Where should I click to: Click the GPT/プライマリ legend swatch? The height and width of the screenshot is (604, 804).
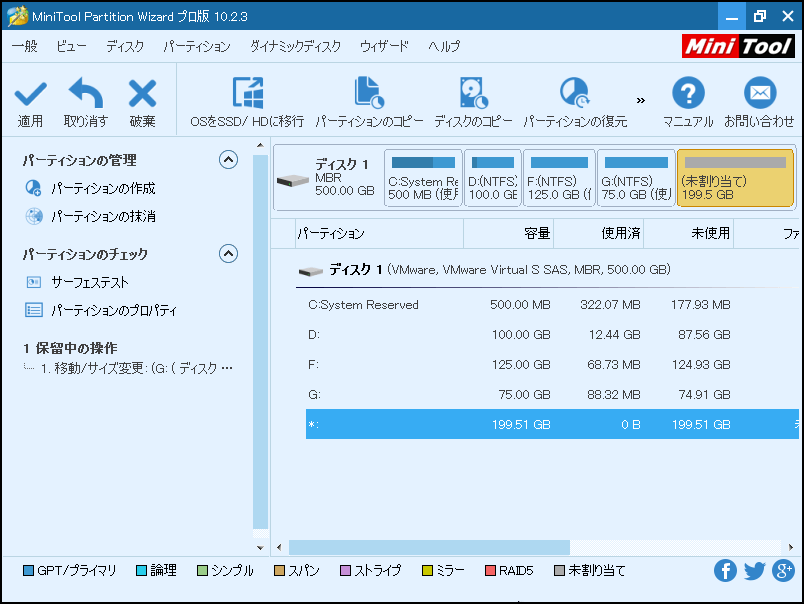coord(29,570)
